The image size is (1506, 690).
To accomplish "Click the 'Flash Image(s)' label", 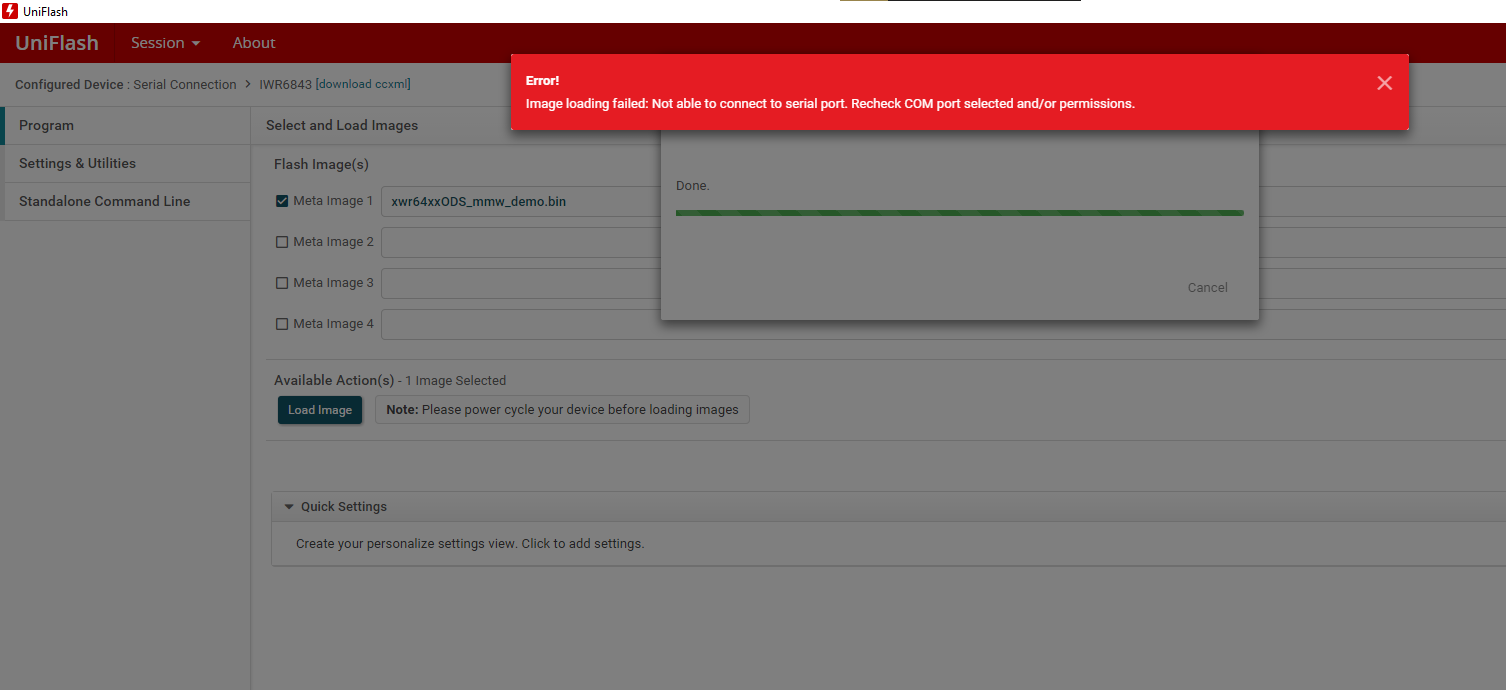I will 321,164.
